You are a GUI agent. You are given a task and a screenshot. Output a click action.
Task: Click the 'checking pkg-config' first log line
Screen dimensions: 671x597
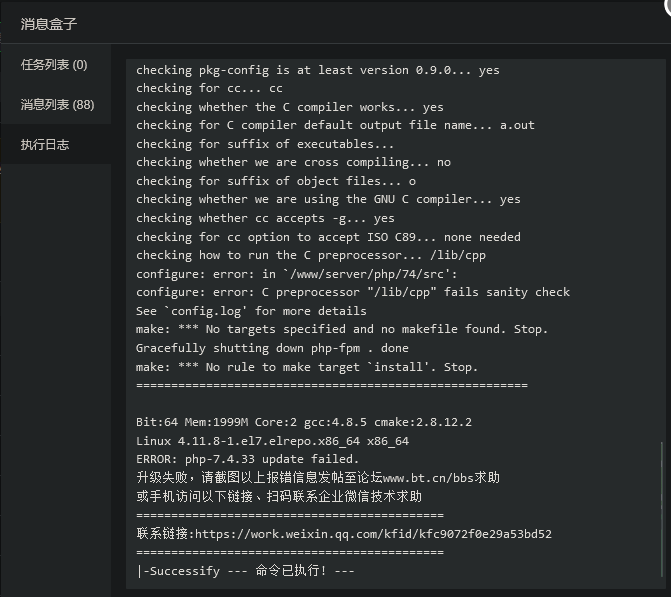point(318,70)
